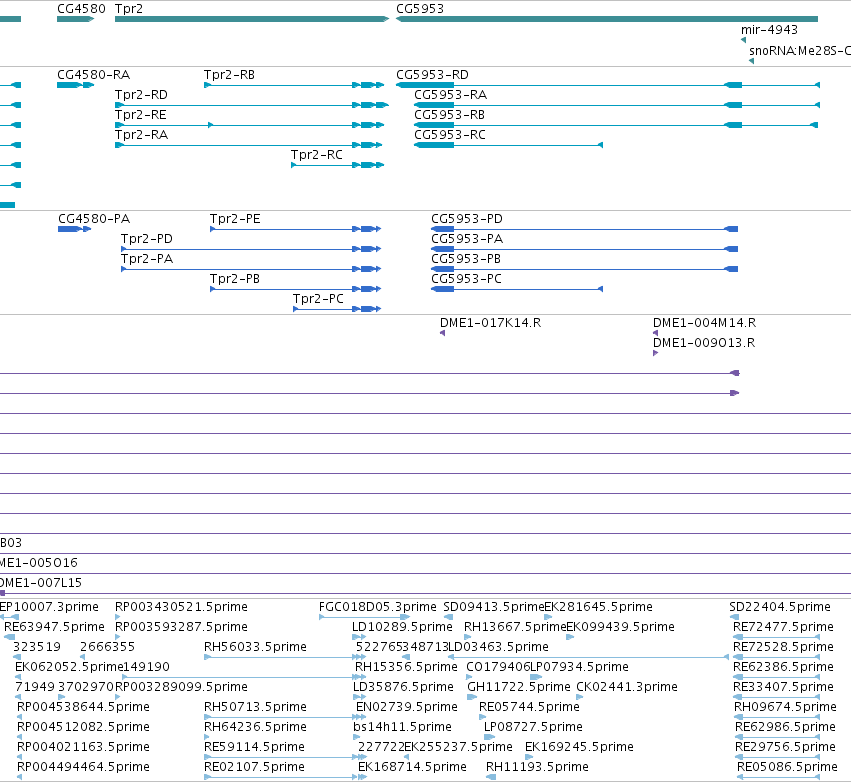Select transcript label Tpr2-RA
The image size is (851, 782).
click(x=141, y=135)
